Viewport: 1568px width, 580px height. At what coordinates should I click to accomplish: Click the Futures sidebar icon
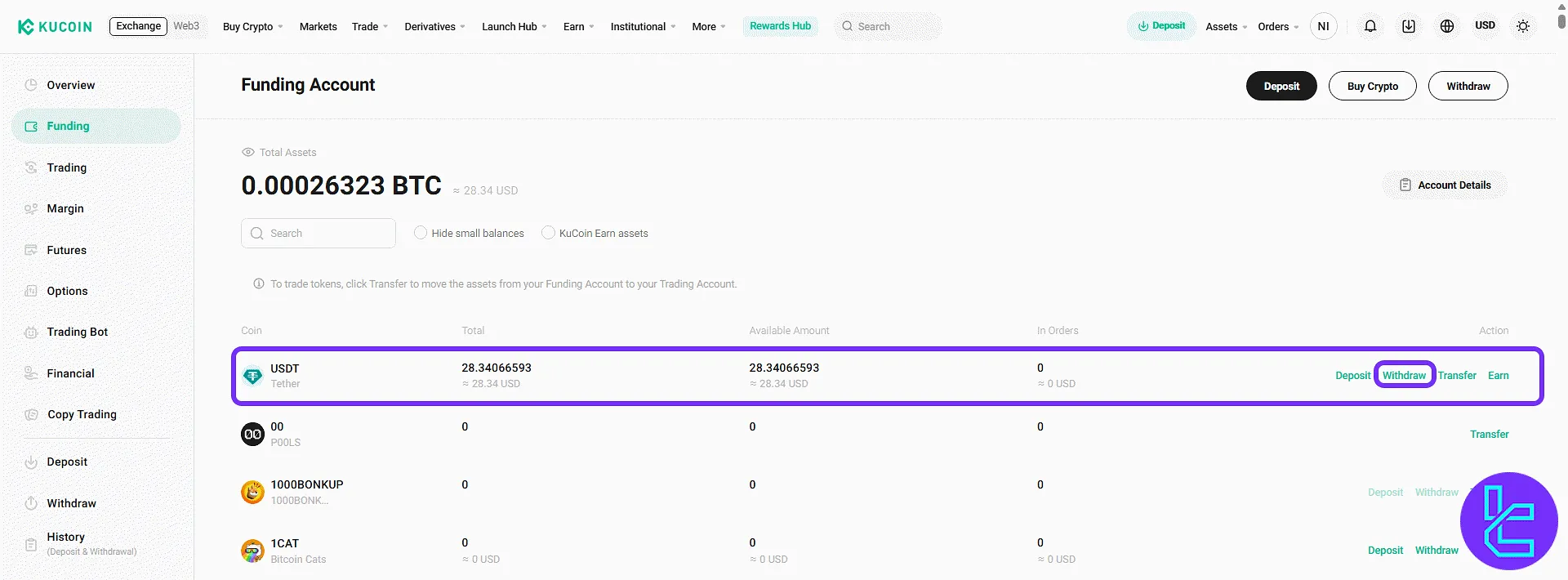[31, 250]
